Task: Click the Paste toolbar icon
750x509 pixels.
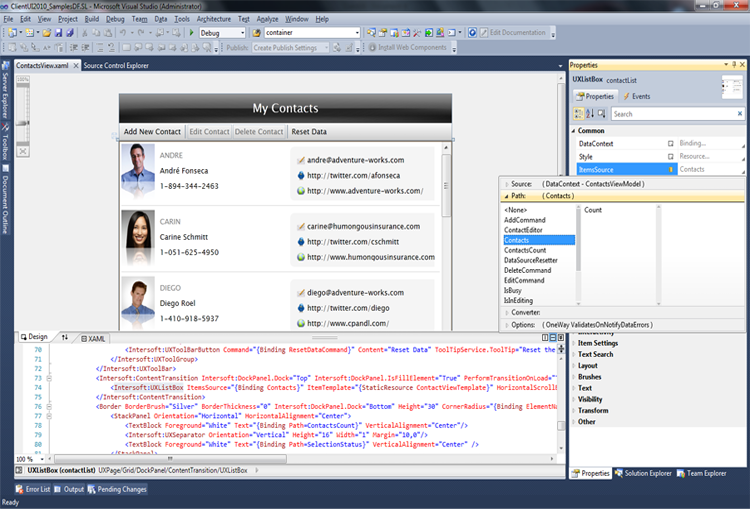Action: [108, 33]
